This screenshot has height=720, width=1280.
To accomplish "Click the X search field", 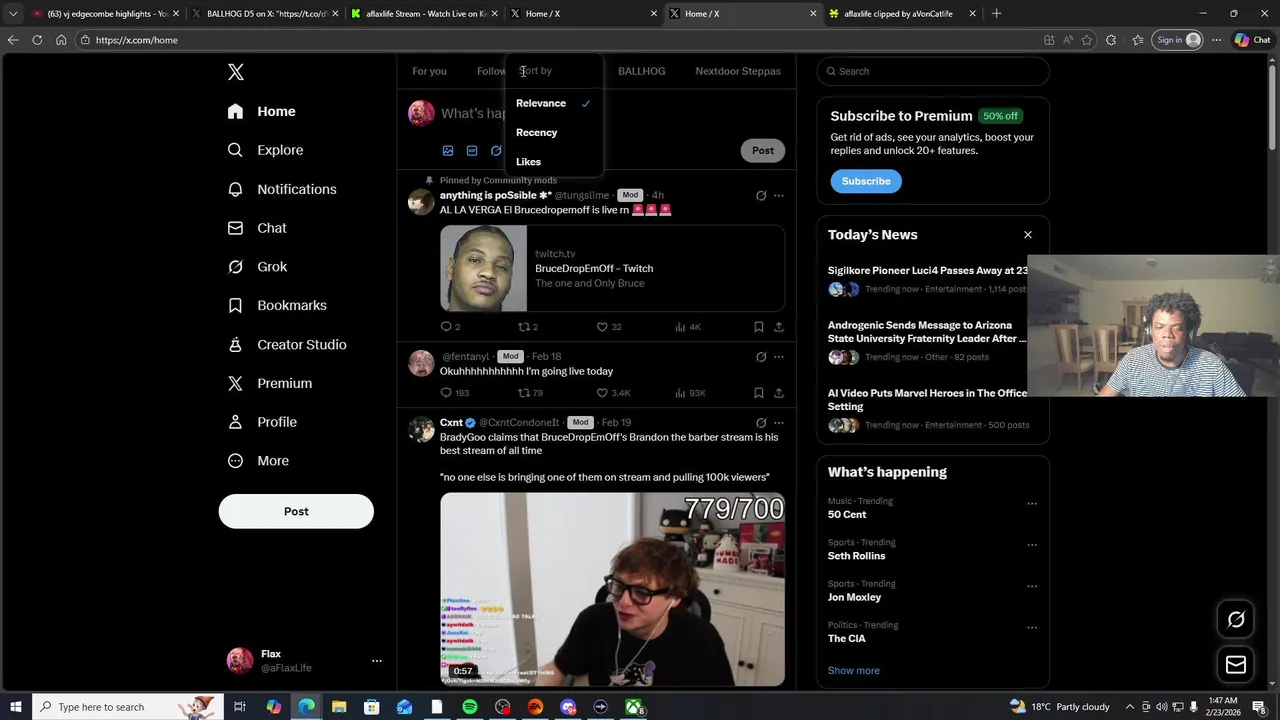I will 933,71.
